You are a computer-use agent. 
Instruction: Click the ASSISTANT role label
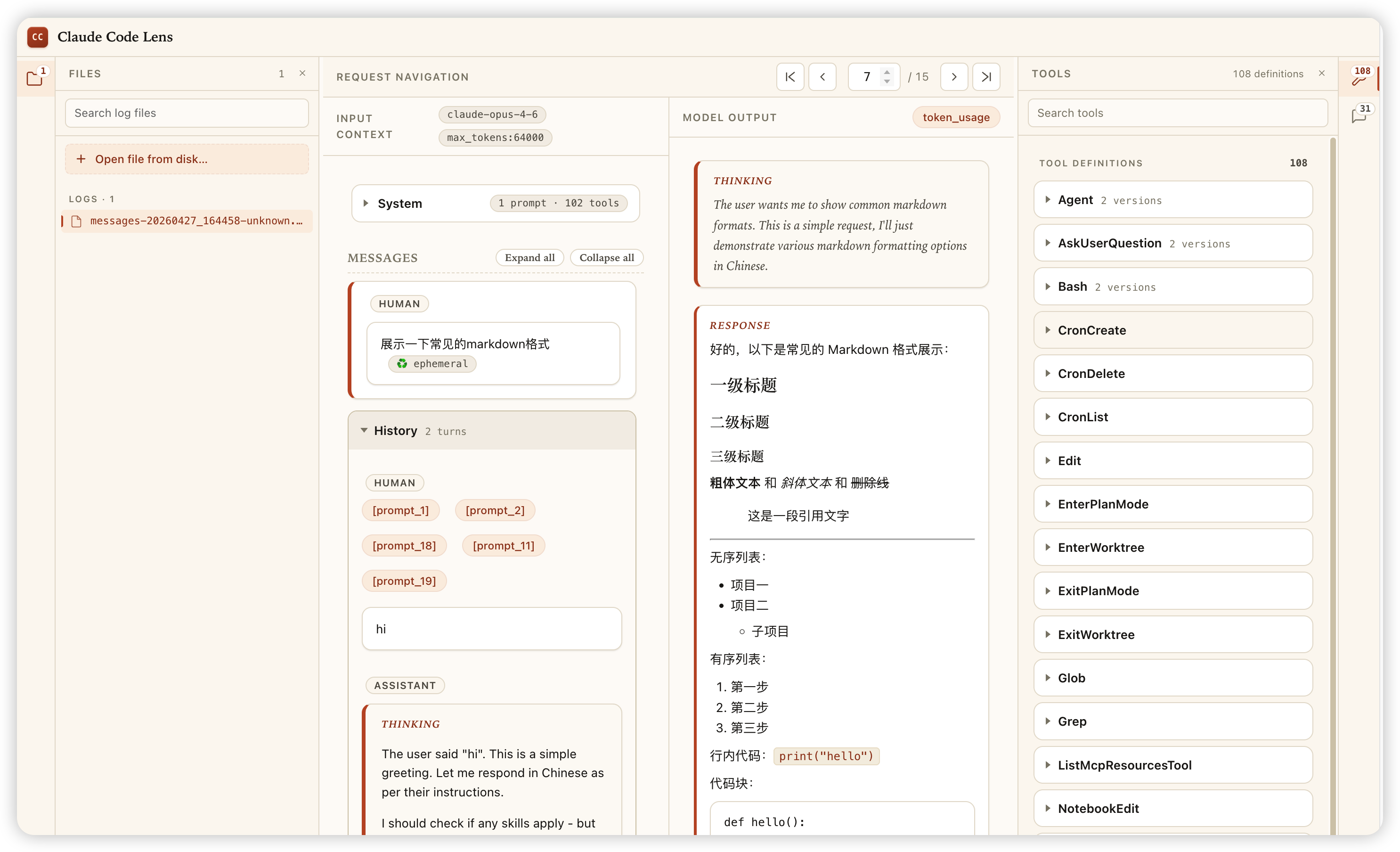point(405,686)
